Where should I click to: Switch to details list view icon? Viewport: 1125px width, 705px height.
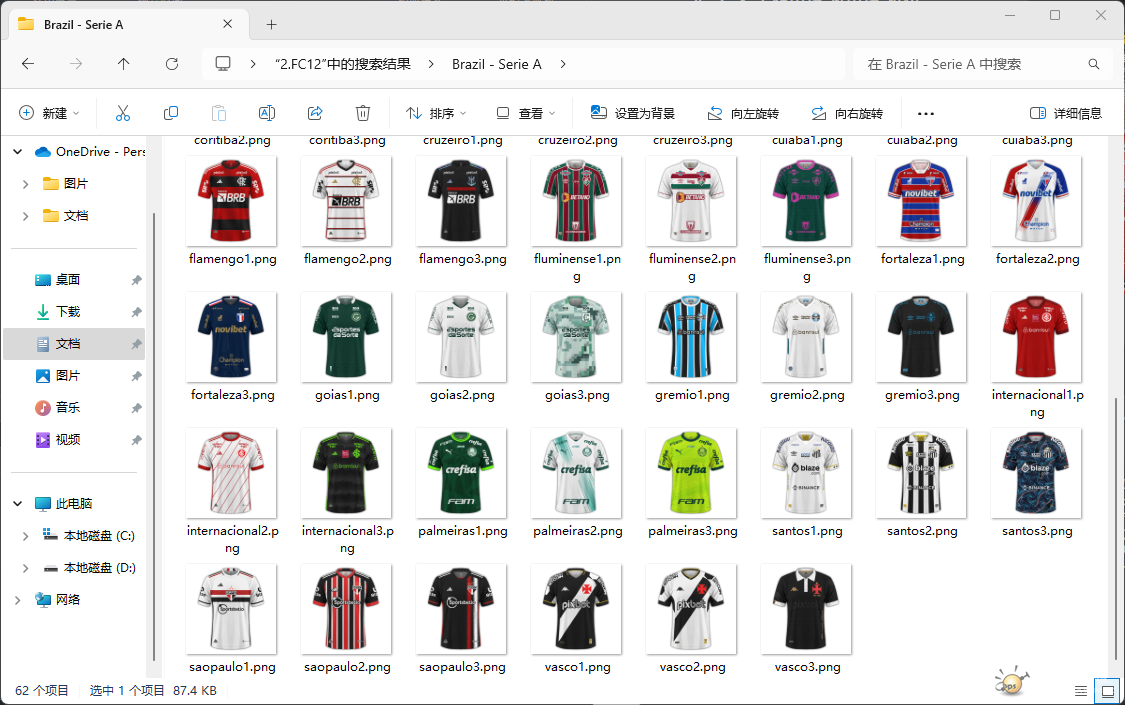1081,691
